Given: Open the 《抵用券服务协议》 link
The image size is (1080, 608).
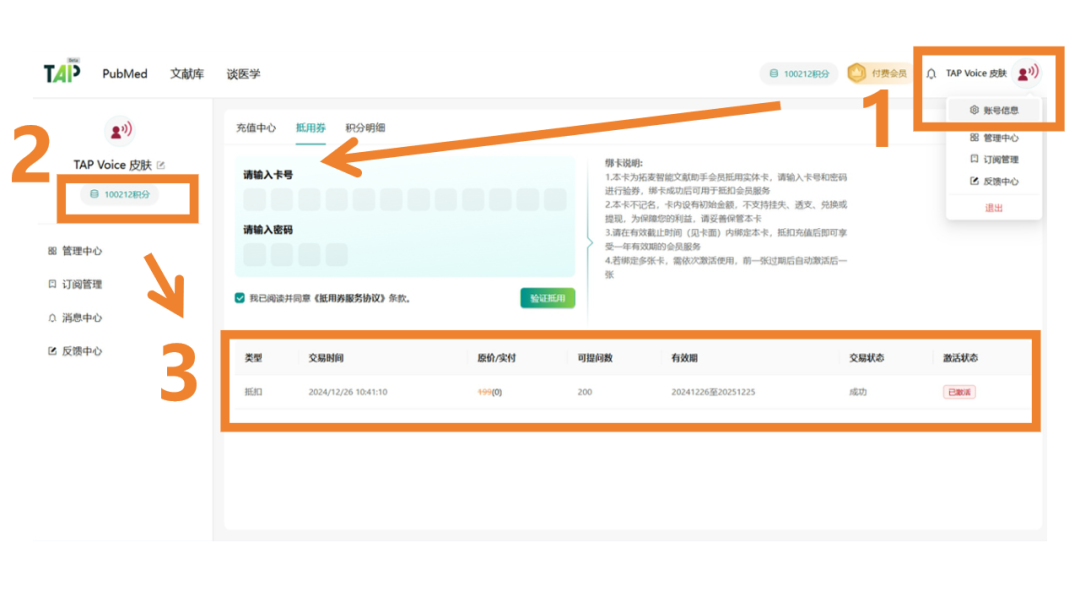Looking at the screenshot, I should click(x=350, y=298).
